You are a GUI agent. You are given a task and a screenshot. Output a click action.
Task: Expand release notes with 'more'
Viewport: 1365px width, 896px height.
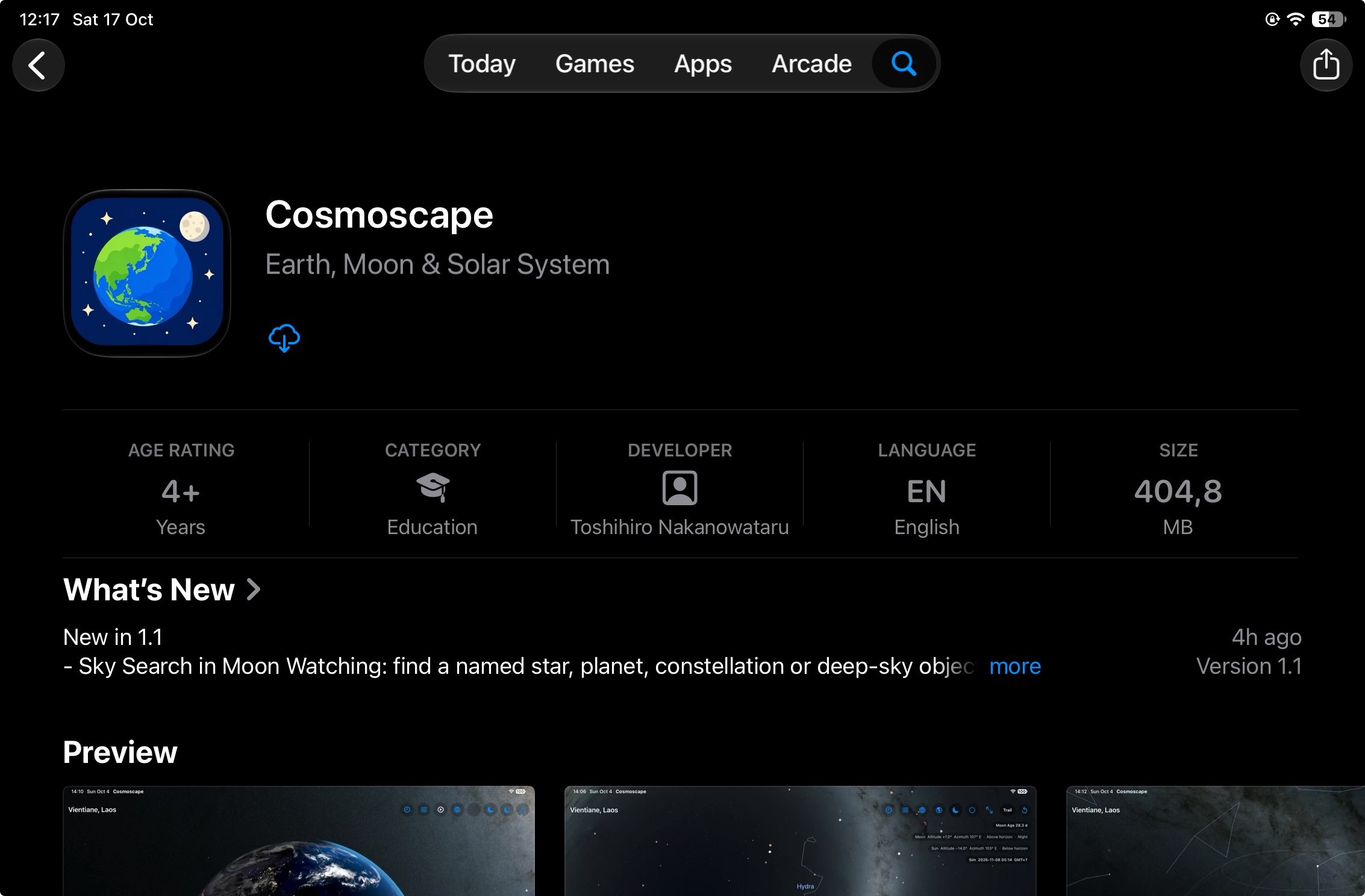1015,666
